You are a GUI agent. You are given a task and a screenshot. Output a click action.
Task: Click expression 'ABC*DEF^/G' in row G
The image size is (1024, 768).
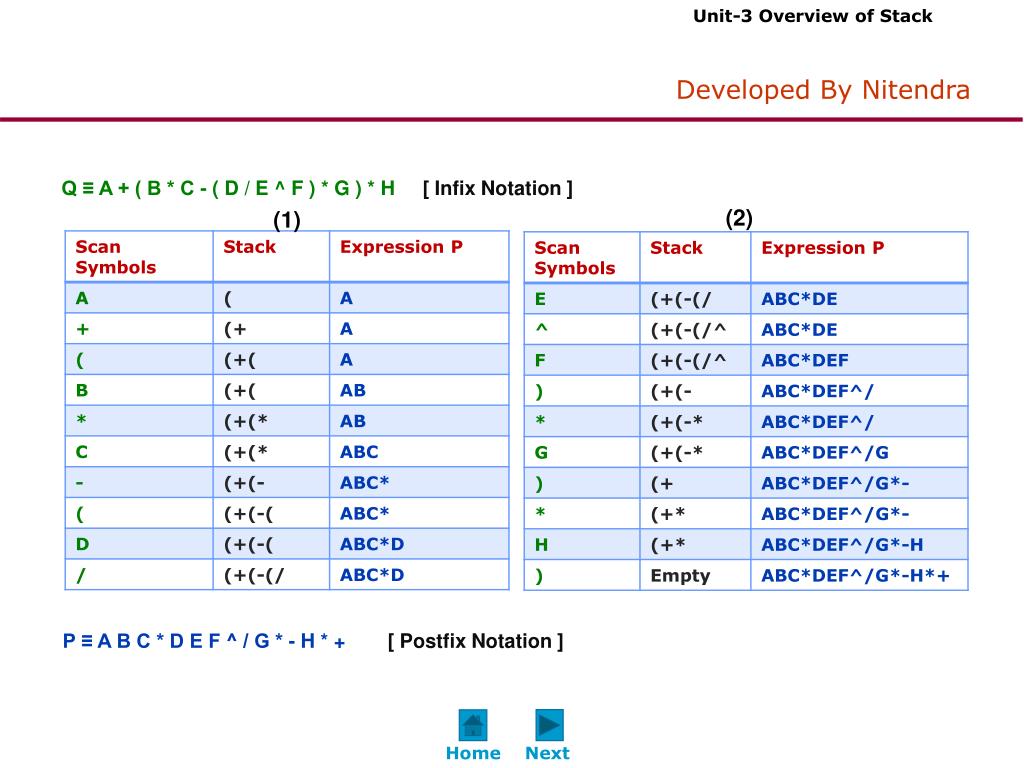pos(825,453)
